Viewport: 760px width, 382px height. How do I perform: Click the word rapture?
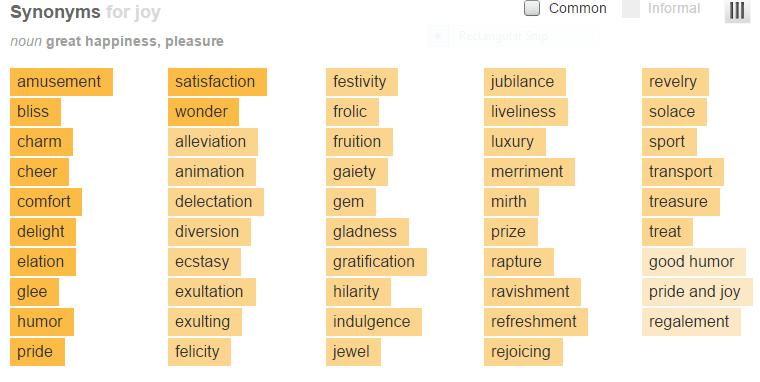click(519, 262)
